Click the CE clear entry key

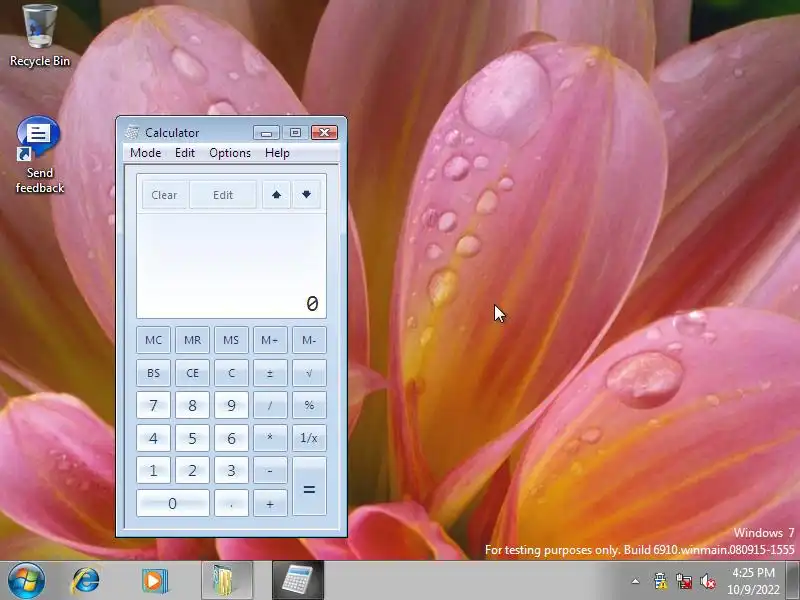click(x=192, y=372)
